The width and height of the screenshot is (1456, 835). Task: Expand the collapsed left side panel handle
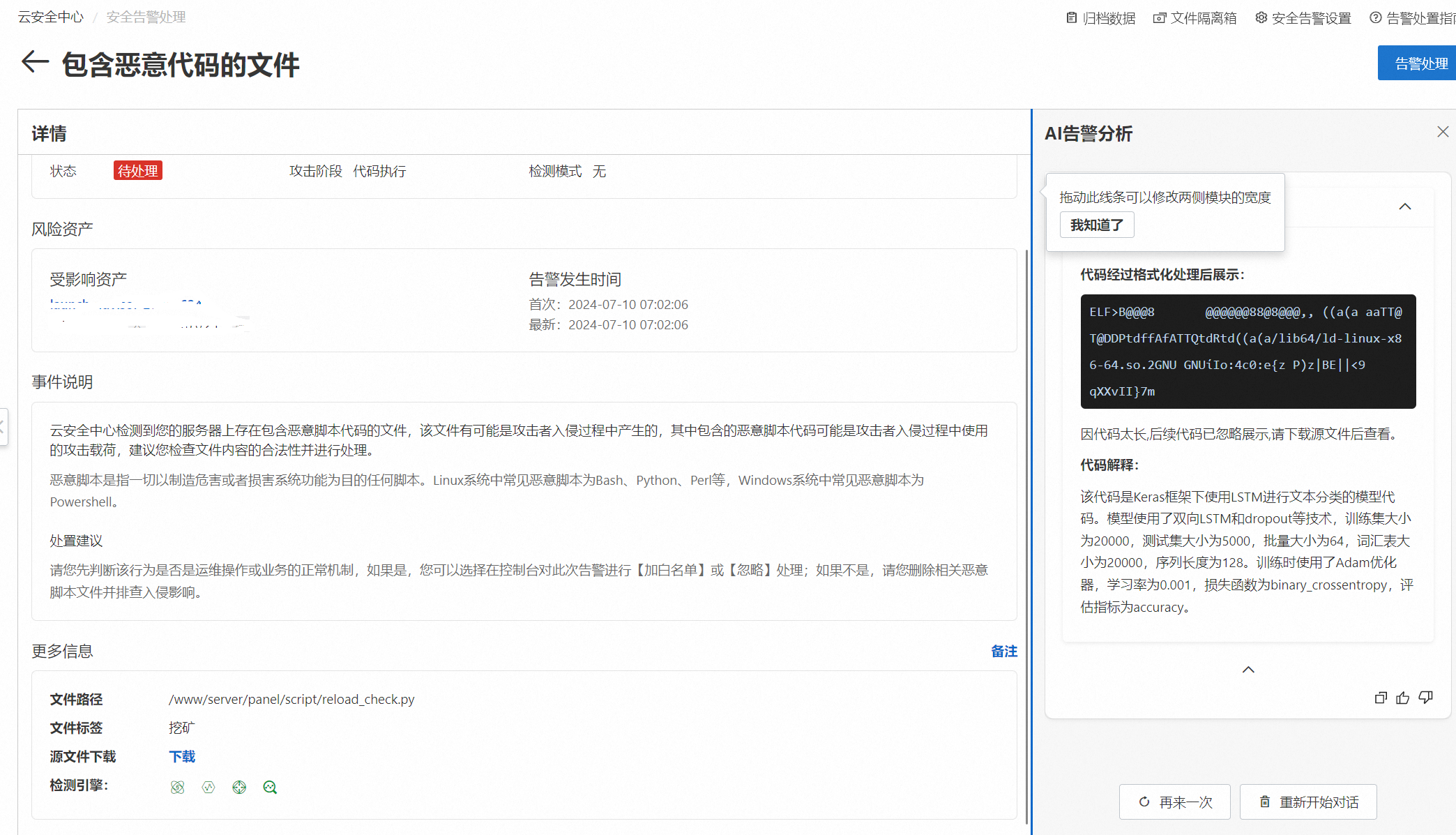(3, 427)
